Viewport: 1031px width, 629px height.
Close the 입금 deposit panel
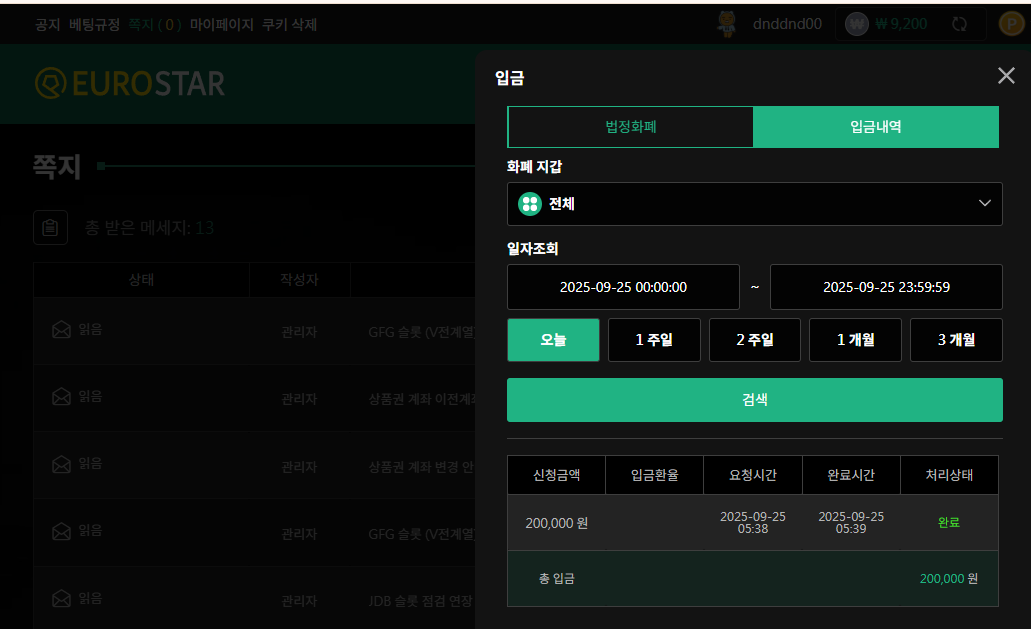pos(1006,76)
